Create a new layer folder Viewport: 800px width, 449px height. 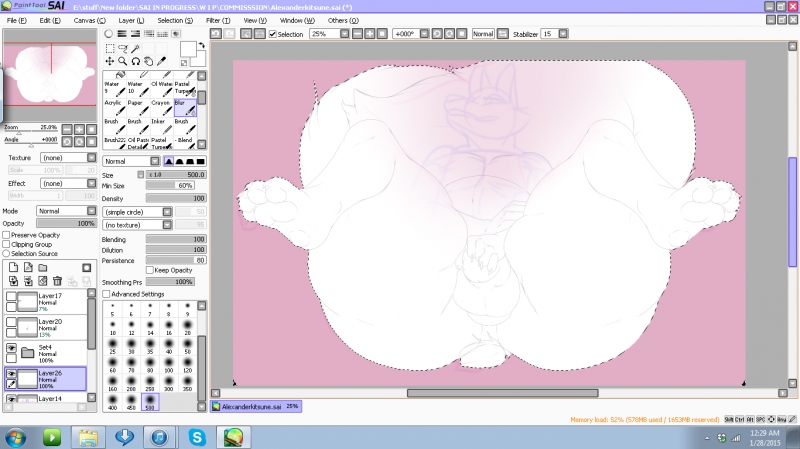42,267
